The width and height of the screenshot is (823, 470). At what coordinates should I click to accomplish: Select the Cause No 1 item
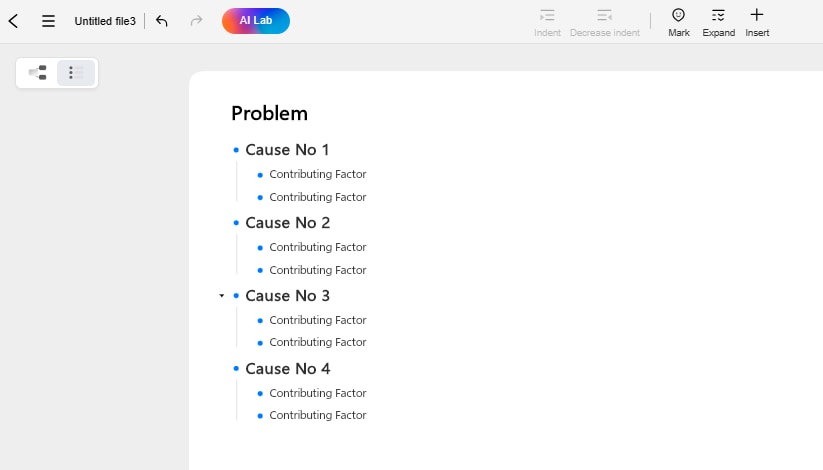(x=287, y=150)
